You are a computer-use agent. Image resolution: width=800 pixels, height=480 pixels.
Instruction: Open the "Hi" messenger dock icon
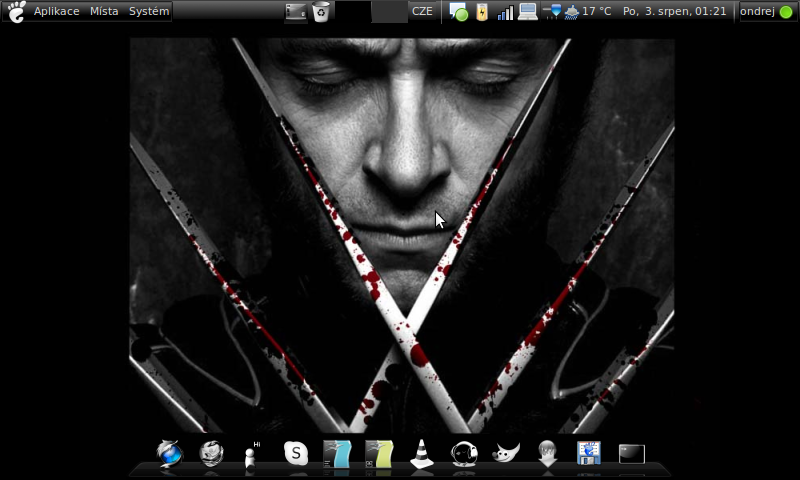[x=251, y=454]
